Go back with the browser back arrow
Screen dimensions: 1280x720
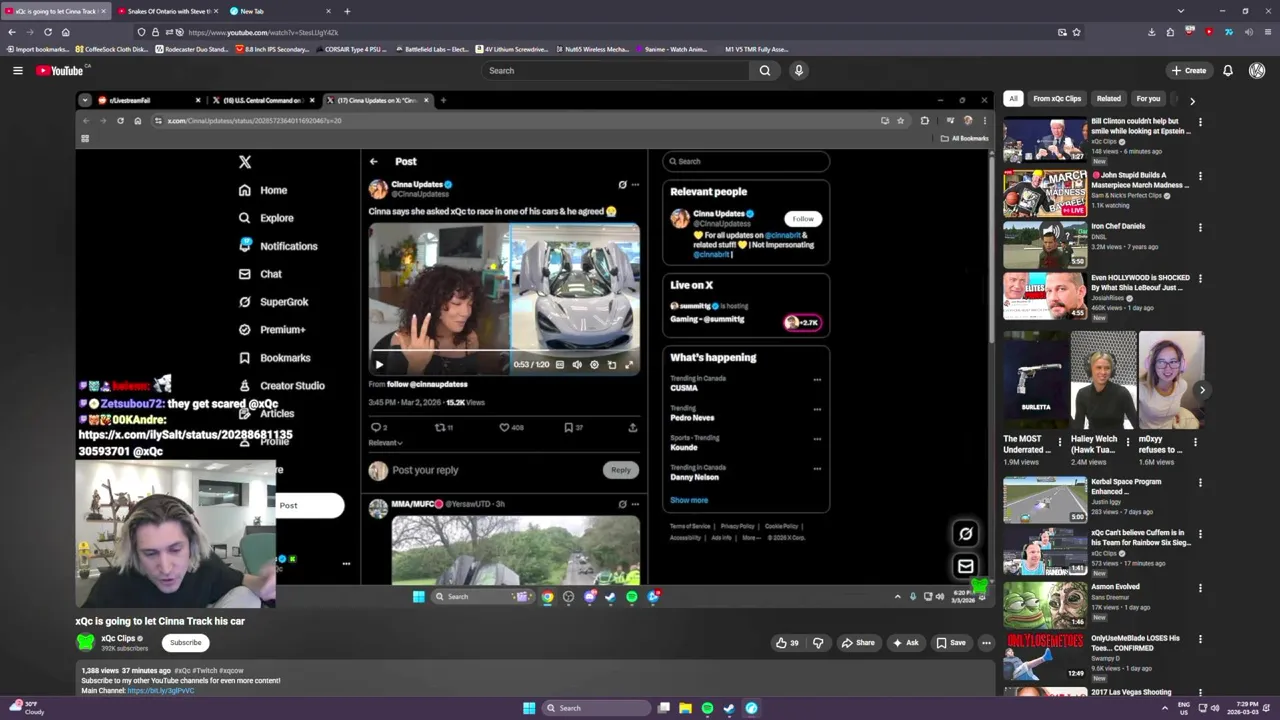point(12,32)
